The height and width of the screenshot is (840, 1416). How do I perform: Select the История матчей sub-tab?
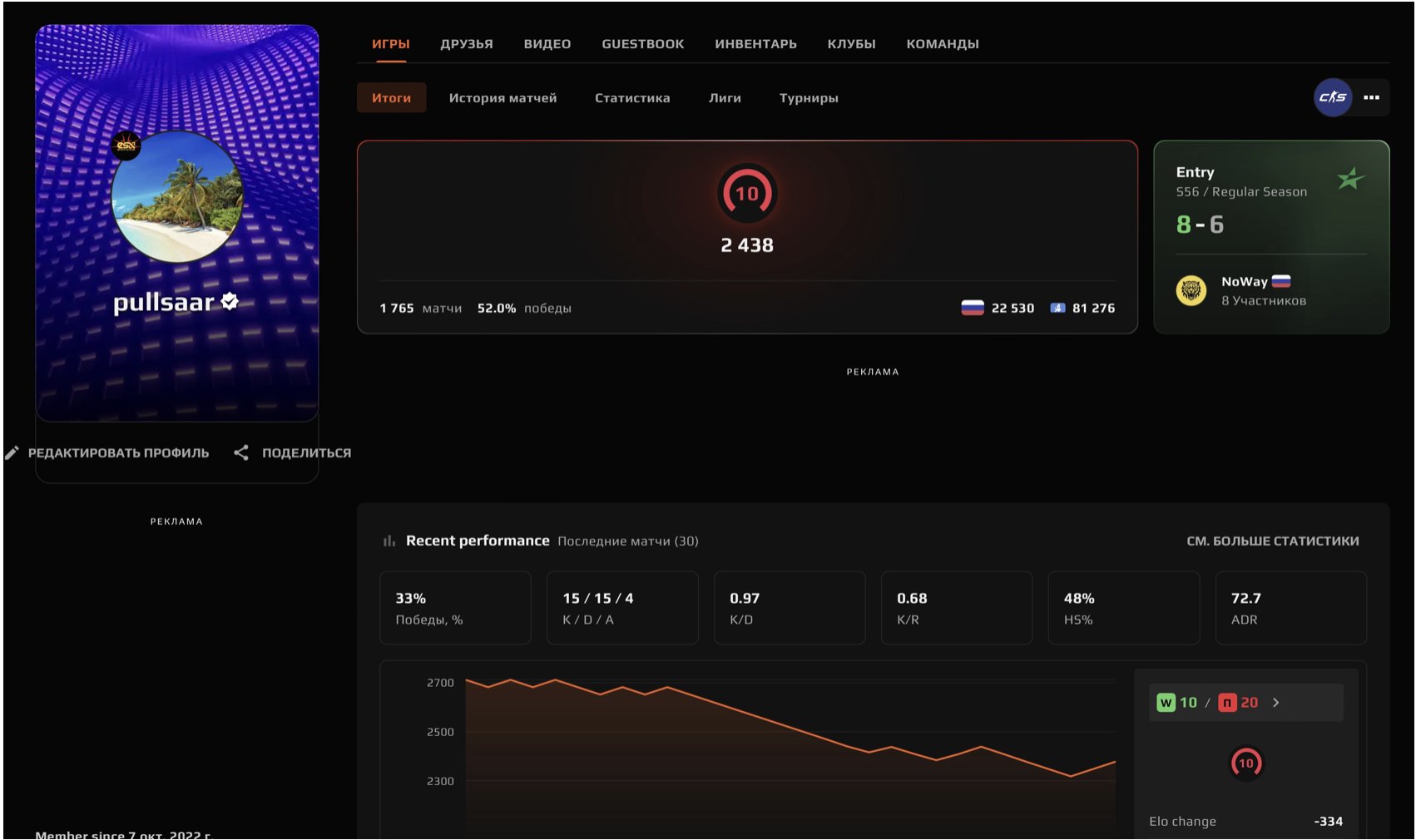coord(503,98)
